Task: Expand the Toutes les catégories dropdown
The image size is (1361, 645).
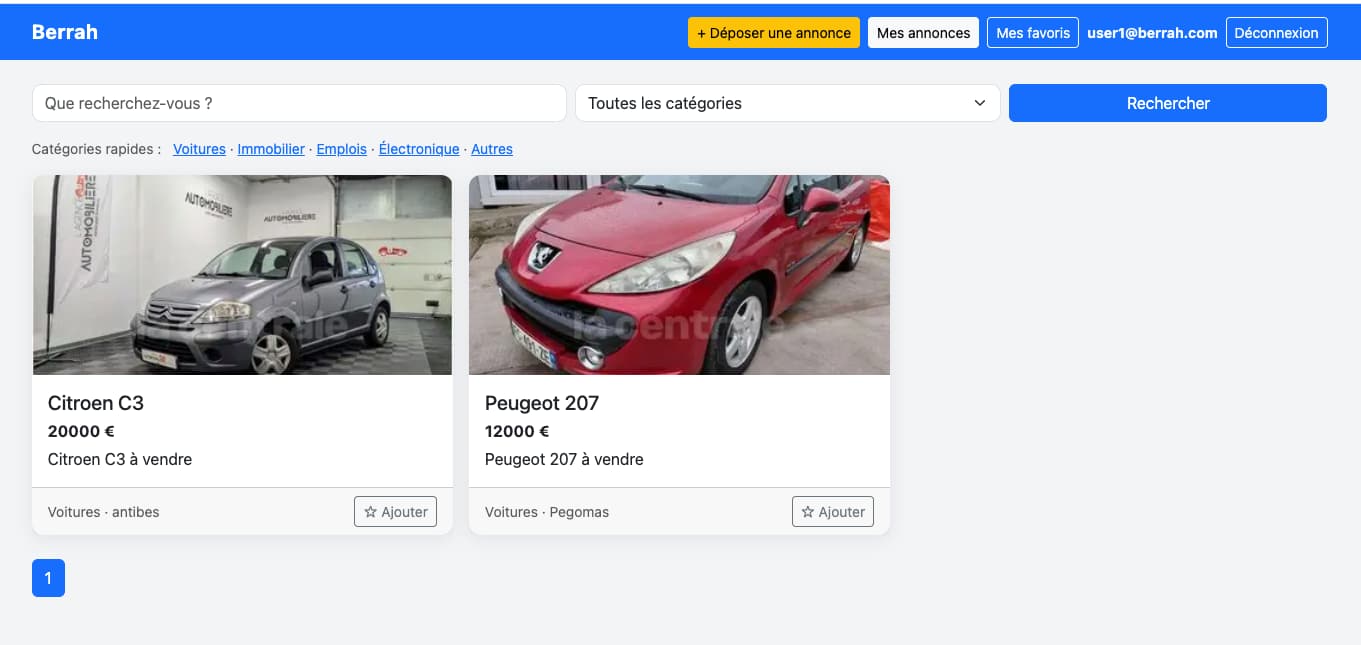Action: pyautogui.click(x=787, y=103)
